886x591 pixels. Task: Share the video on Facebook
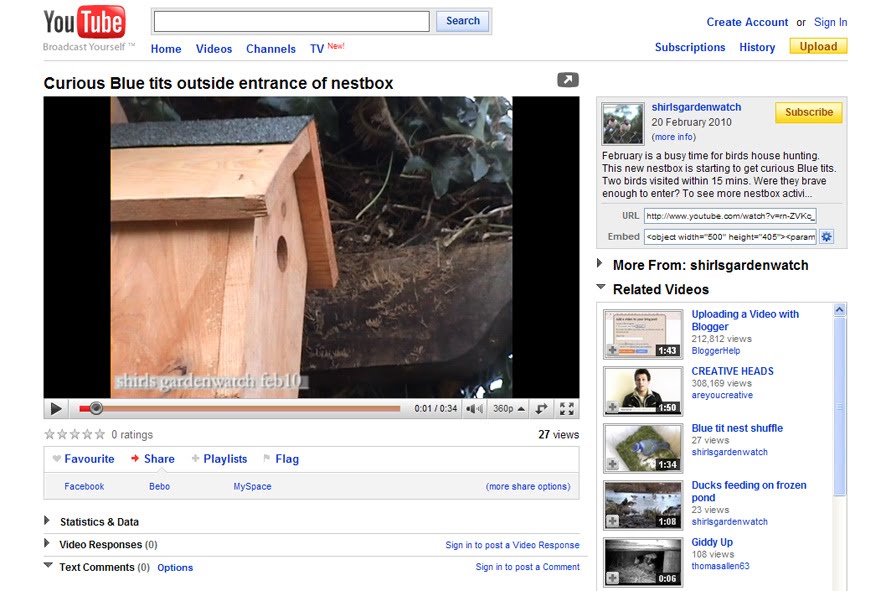tap(84, 486)
